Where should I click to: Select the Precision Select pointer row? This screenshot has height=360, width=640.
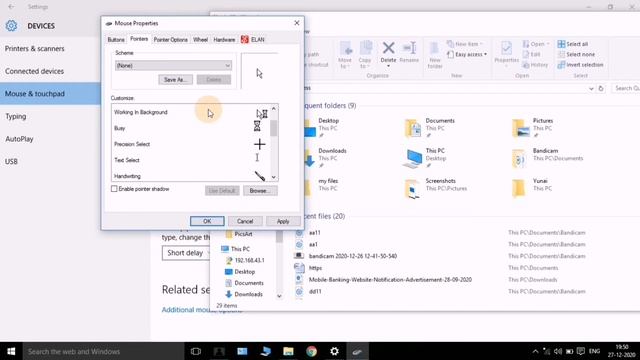[191, 144]
